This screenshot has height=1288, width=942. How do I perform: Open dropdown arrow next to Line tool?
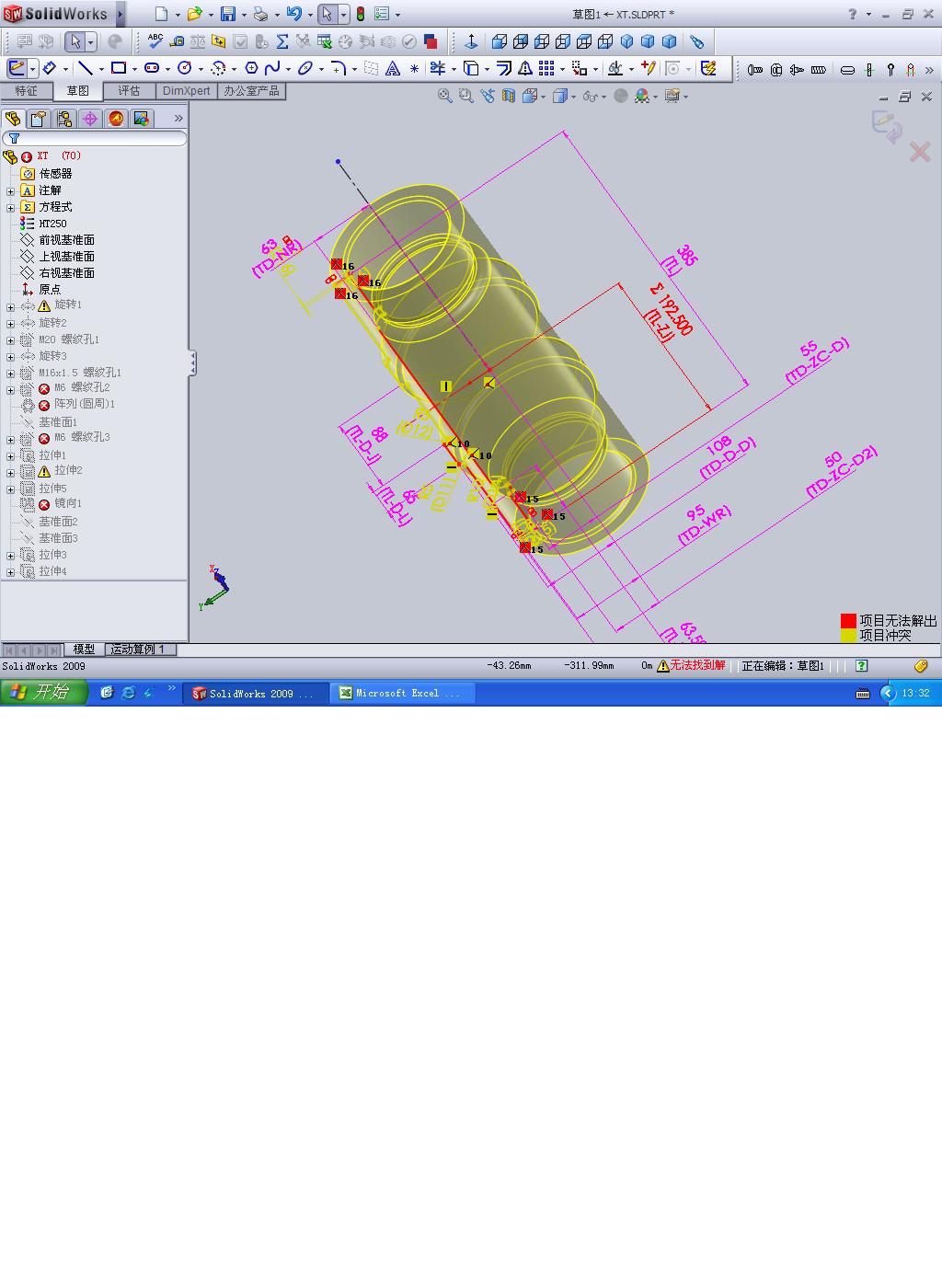(x=100, y=69)
